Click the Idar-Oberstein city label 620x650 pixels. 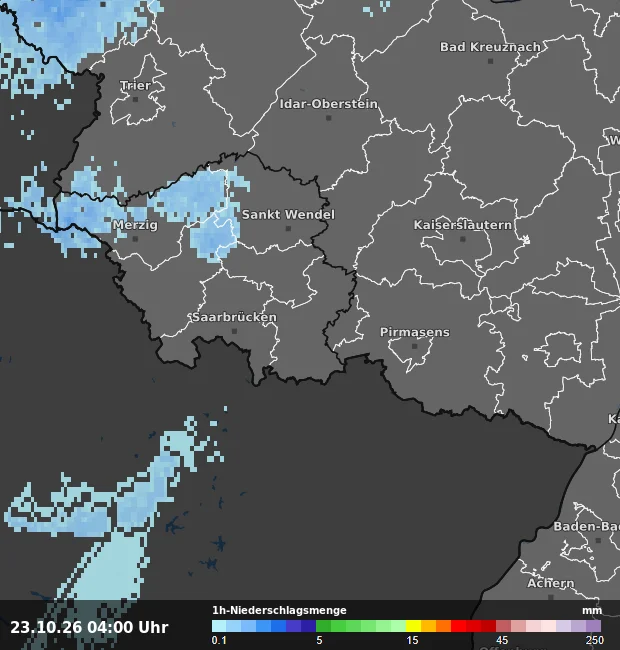[329, 104]
